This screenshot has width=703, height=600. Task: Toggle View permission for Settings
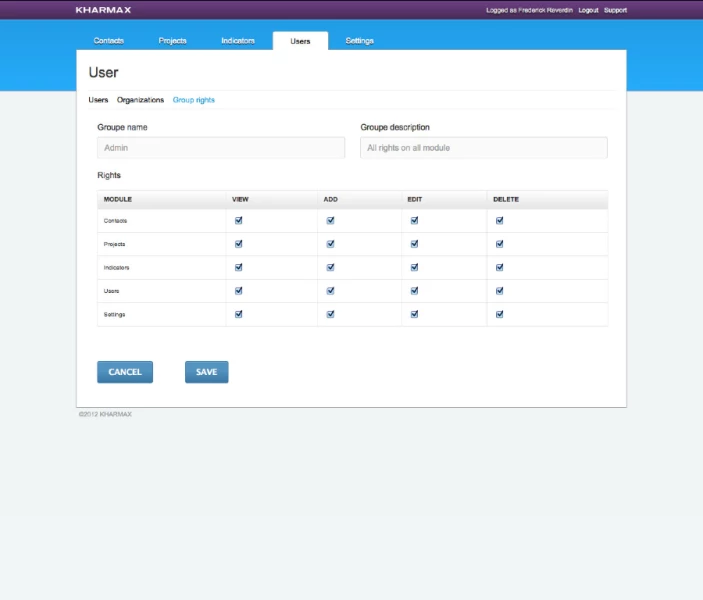[x=238, y=314]
